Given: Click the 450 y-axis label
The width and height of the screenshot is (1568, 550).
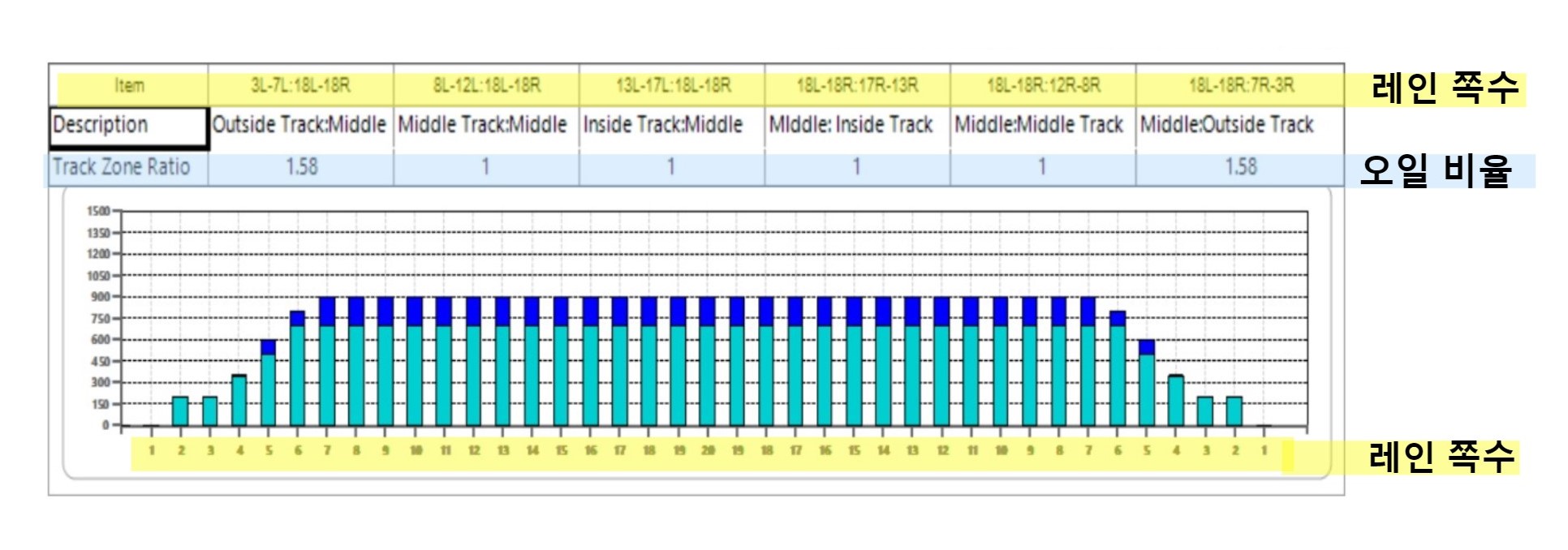Looking at the screenshot, I should click(x=101, y=361).
